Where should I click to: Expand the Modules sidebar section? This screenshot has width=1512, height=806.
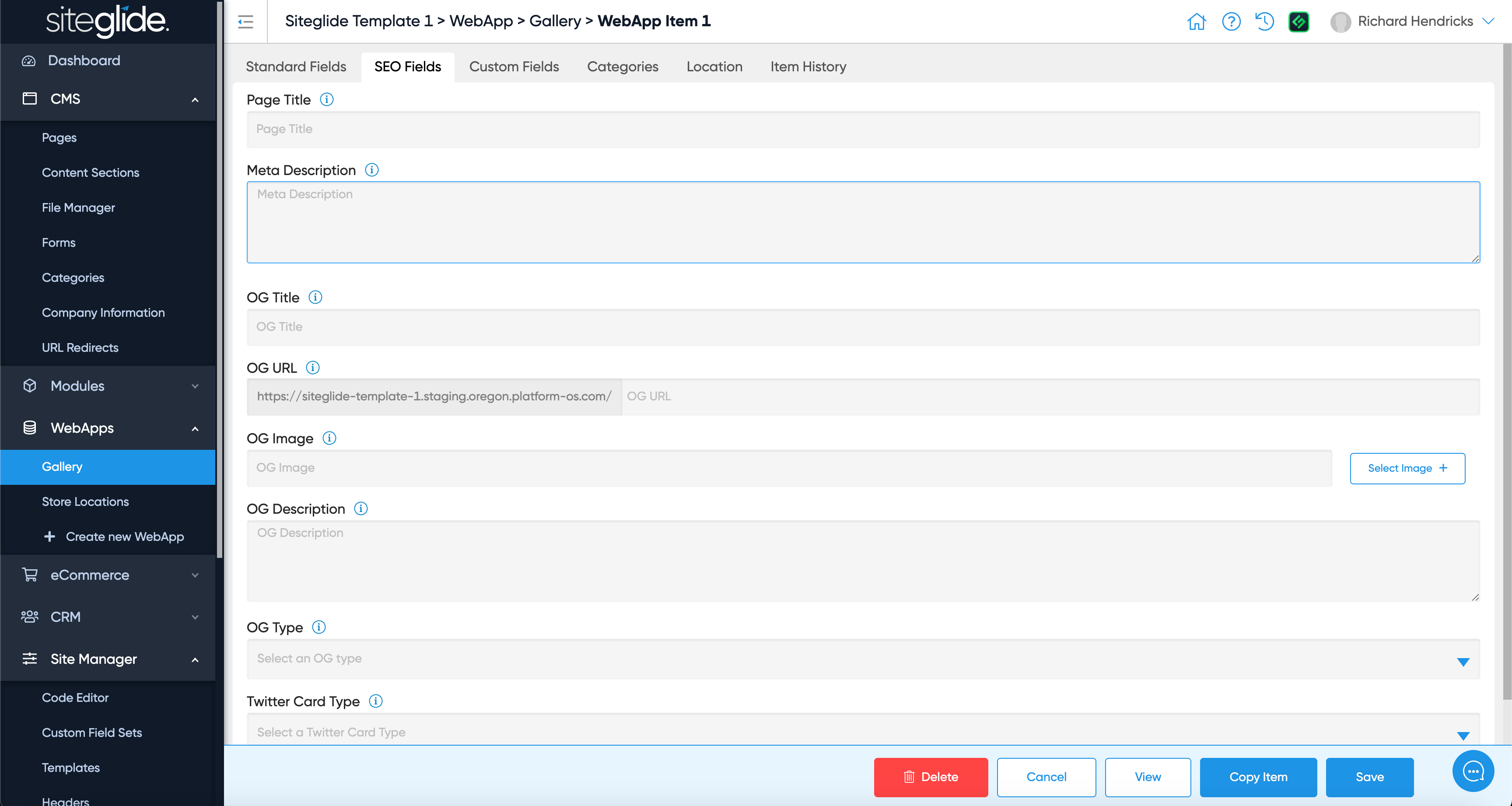108,385
